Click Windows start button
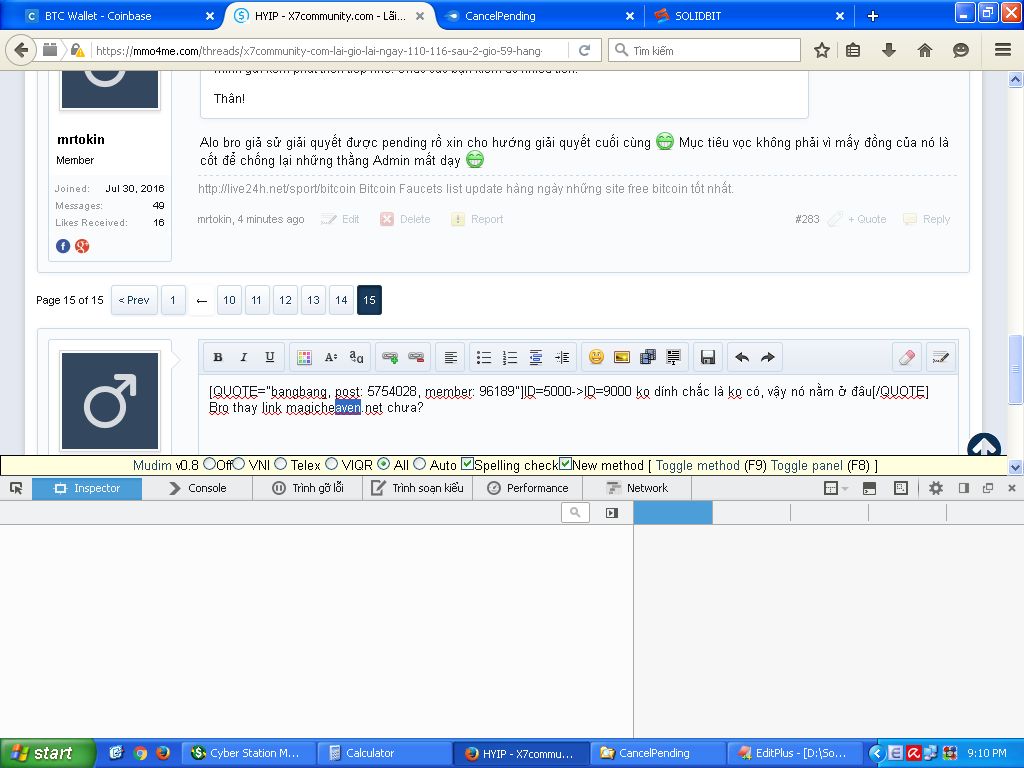The height and width of the screenshot is (768, 1024). [48, 753]
